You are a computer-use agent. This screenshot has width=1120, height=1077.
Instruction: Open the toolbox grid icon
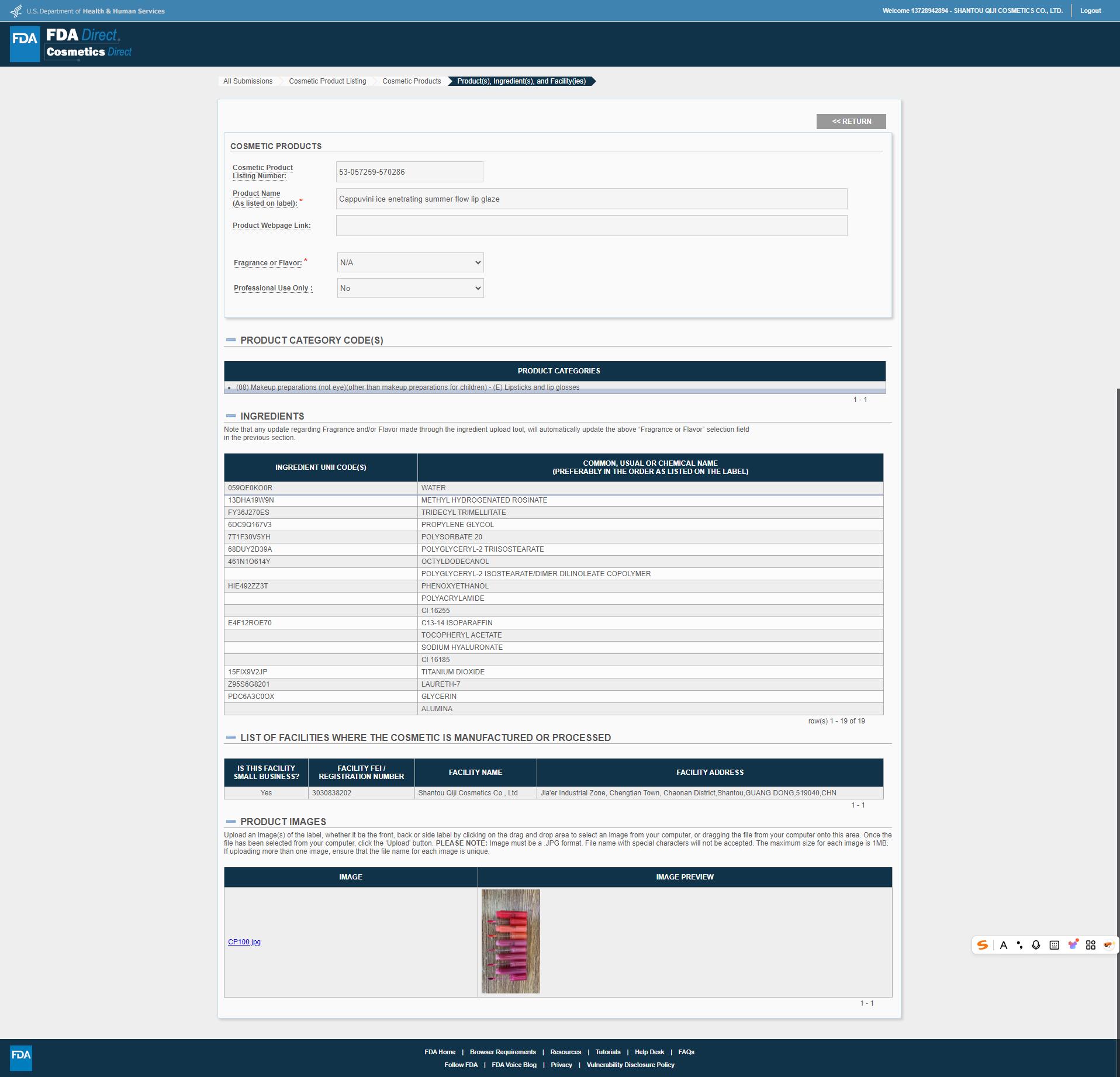click(x=1090, y=945)
